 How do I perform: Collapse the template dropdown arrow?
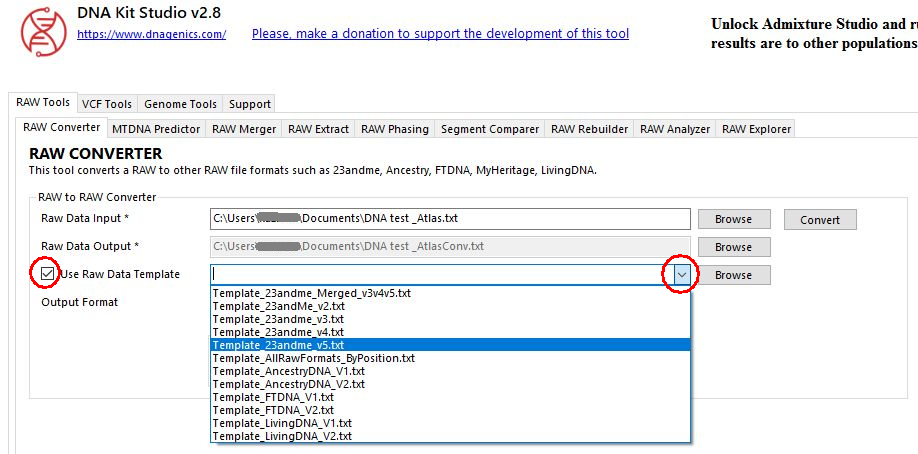point(681,274)
